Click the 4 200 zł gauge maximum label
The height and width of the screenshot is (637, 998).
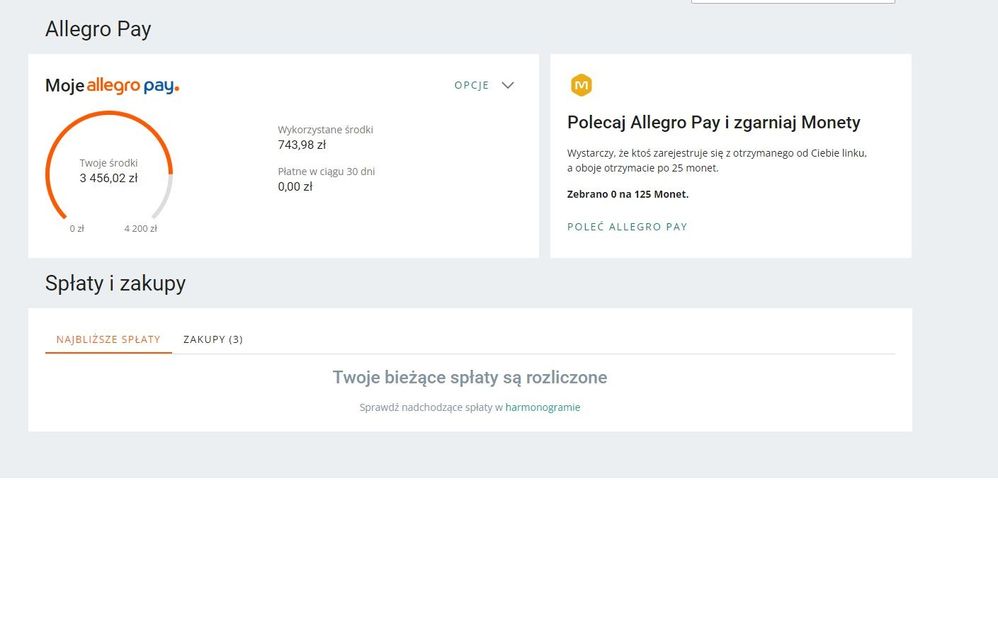(x=141, y=228)
